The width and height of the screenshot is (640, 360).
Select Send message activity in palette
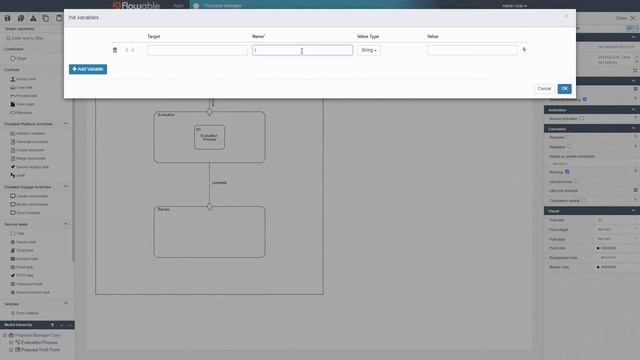pyautogui.click(x=25, y=213)
